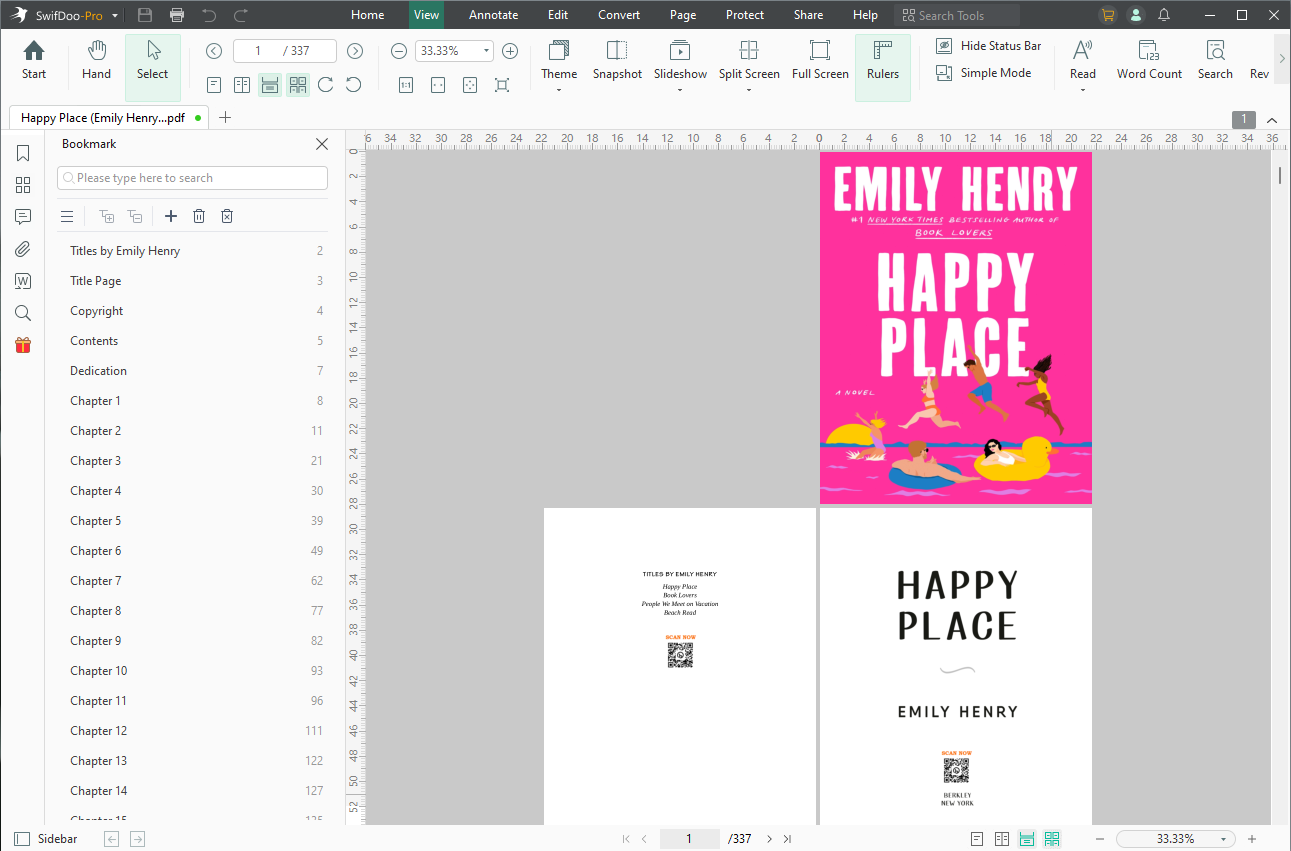Click status bar zoom-out minus

[x=1100, y=839]
